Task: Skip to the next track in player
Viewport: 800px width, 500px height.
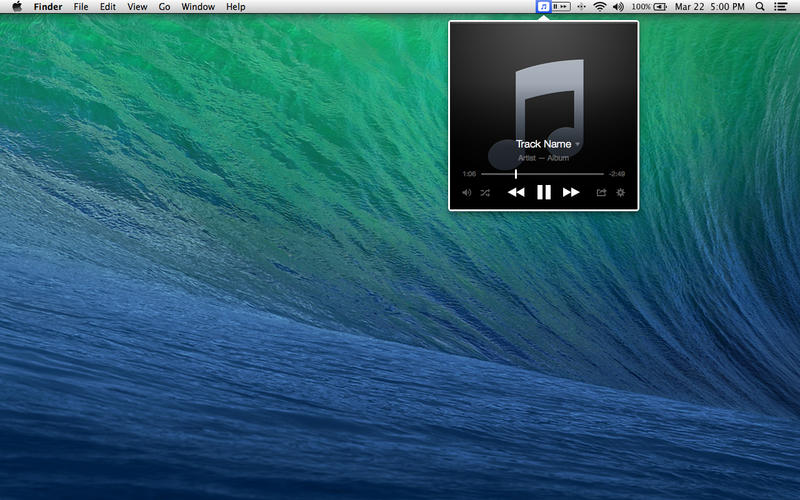Action: click(x=571, y=192)
